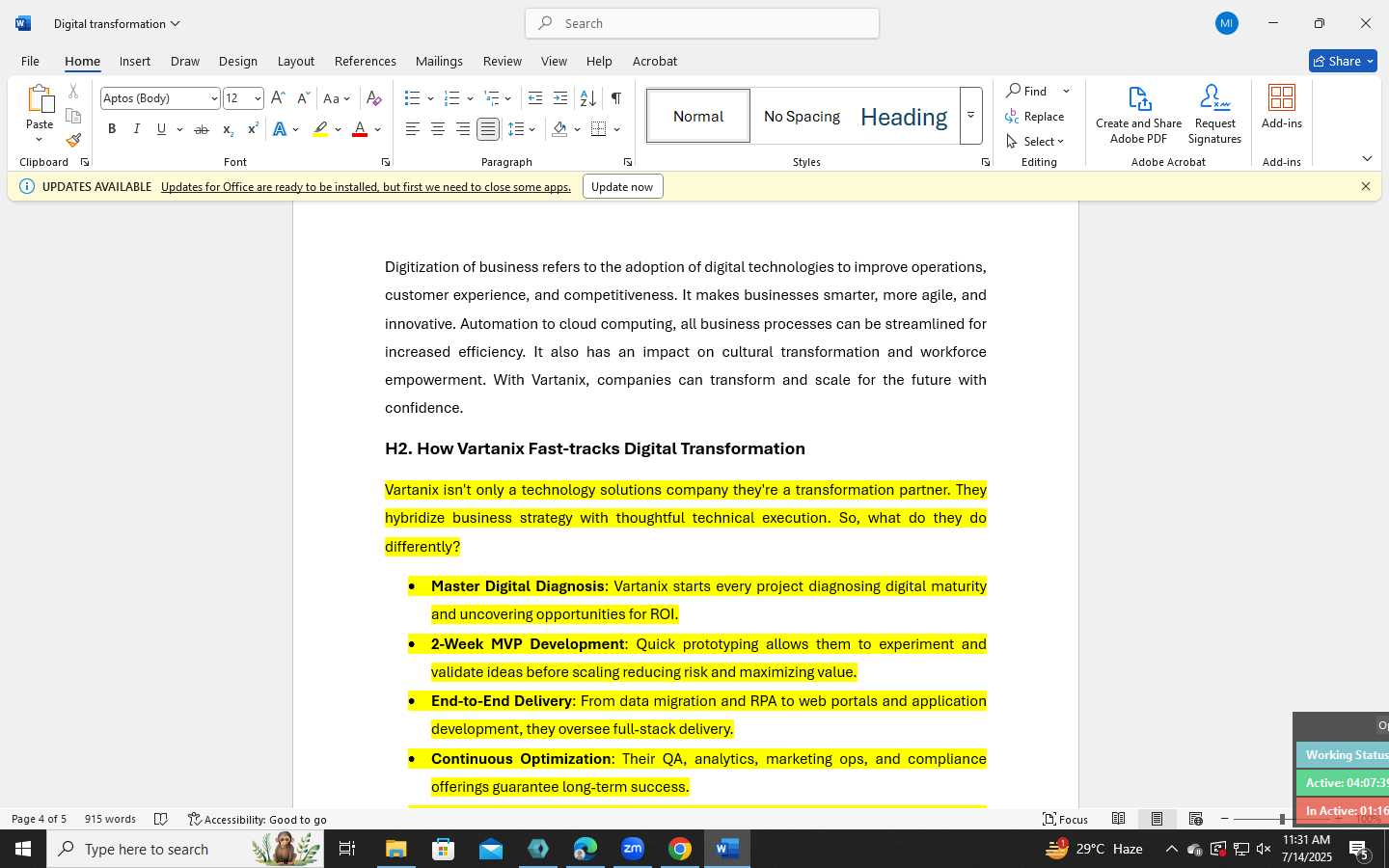Center align the text
The height and width of the screenshot is (868, 1389).
point(438,129)
